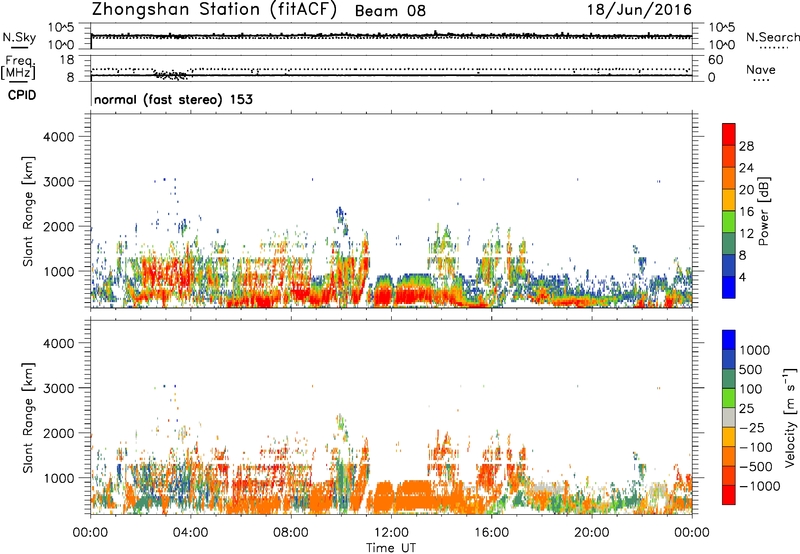Click the 2000 tick in the velocity panel
800x554 pixels.
(x=59, y=433)
